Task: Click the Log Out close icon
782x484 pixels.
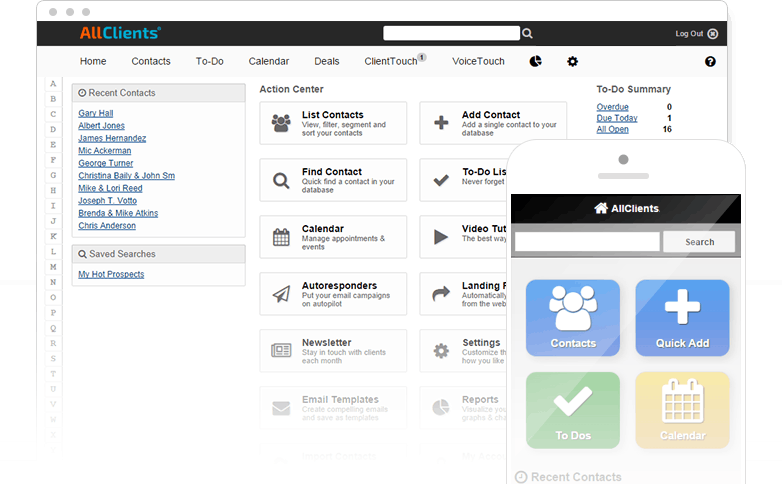Action: tap(713, 34)
